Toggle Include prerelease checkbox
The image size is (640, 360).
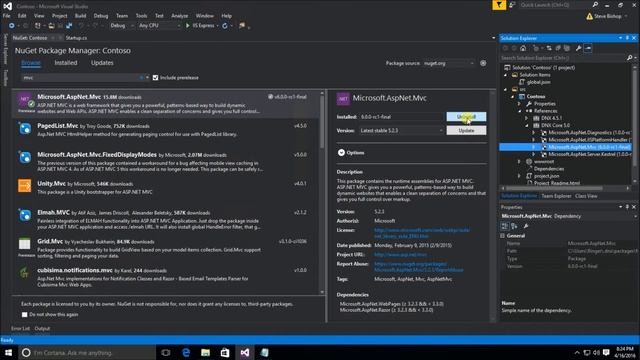[x=156, y=78]
